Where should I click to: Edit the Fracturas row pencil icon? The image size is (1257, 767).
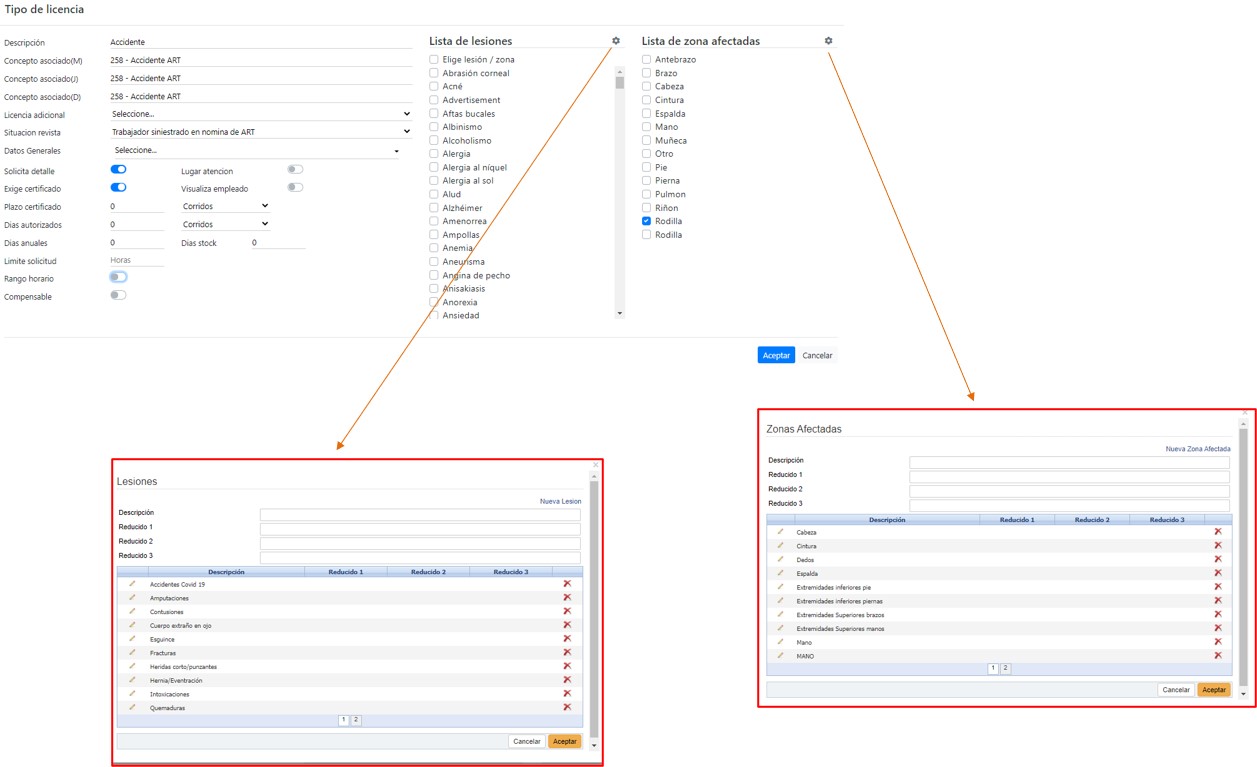pyautogui.click(x=132, y=652)
